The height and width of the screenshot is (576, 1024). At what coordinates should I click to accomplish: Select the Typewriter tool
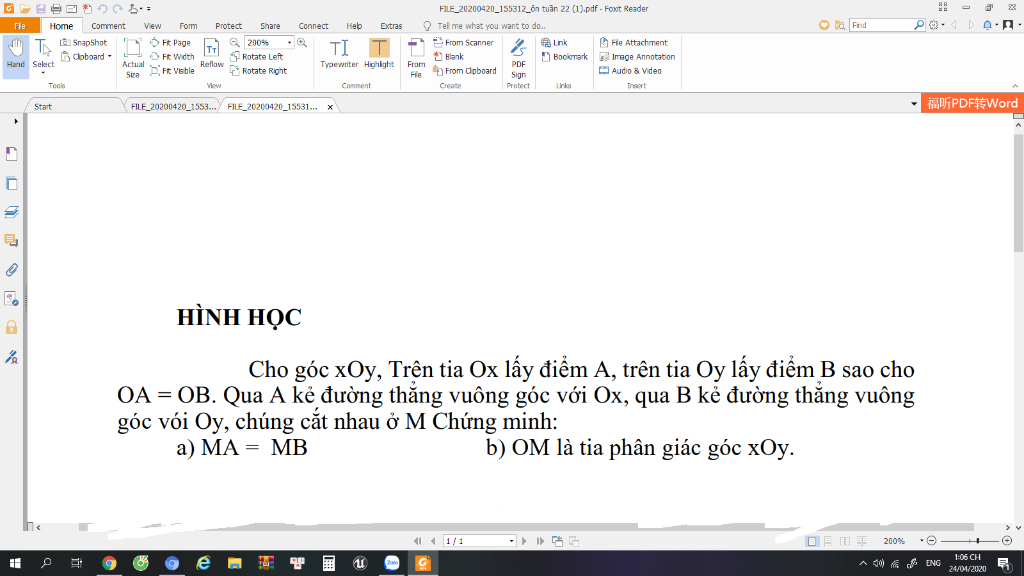(x=339, y=54)
